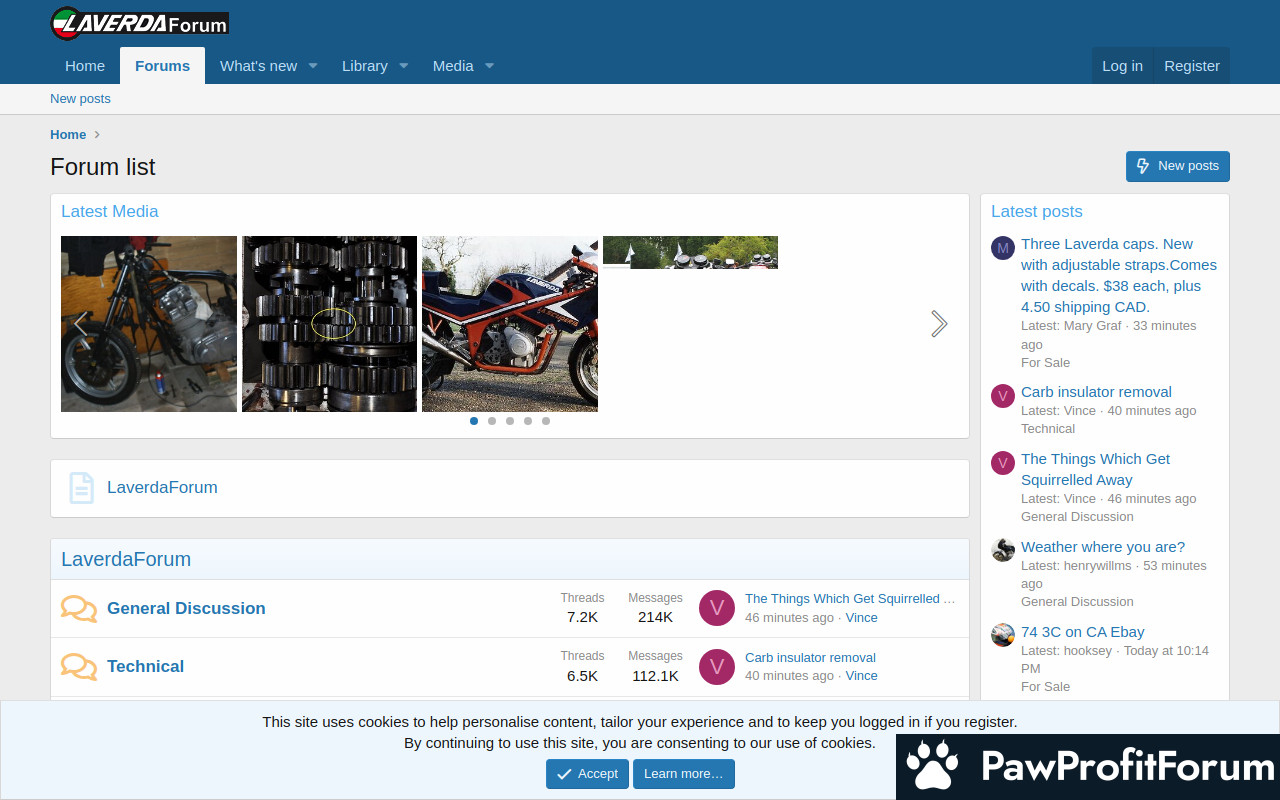The width and height of the screenshot is (1280, 800).
Task: Open the Library tab
Action: click(x=364, y=66)
